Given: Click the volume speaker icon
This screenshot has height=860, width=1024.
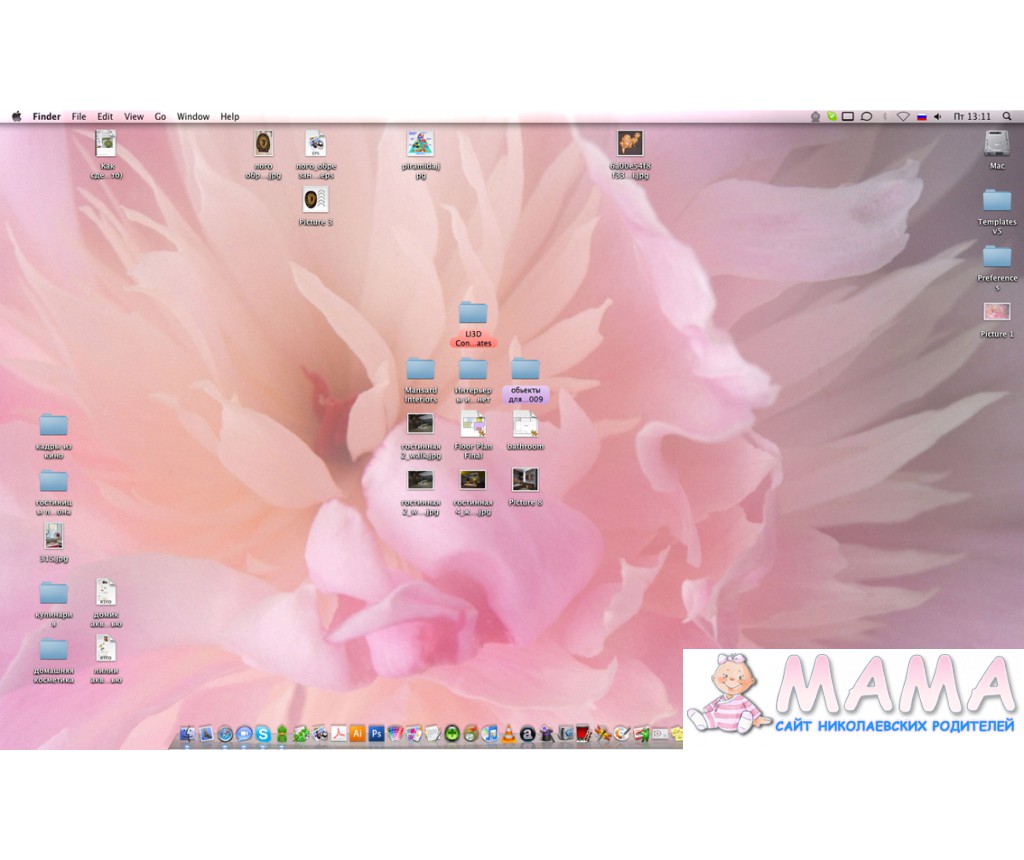Looking at the screenshot, I should (937, 117).
